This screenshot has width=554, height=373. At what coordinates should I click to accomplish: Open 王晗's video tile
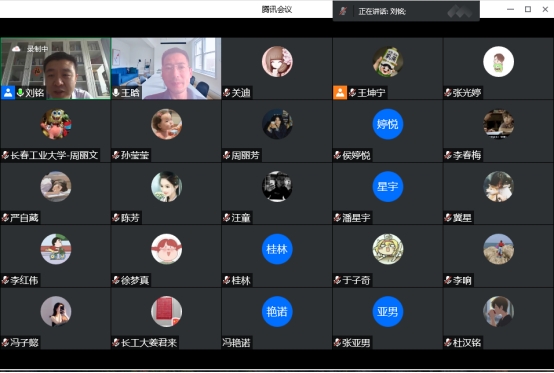pos(166,69)
